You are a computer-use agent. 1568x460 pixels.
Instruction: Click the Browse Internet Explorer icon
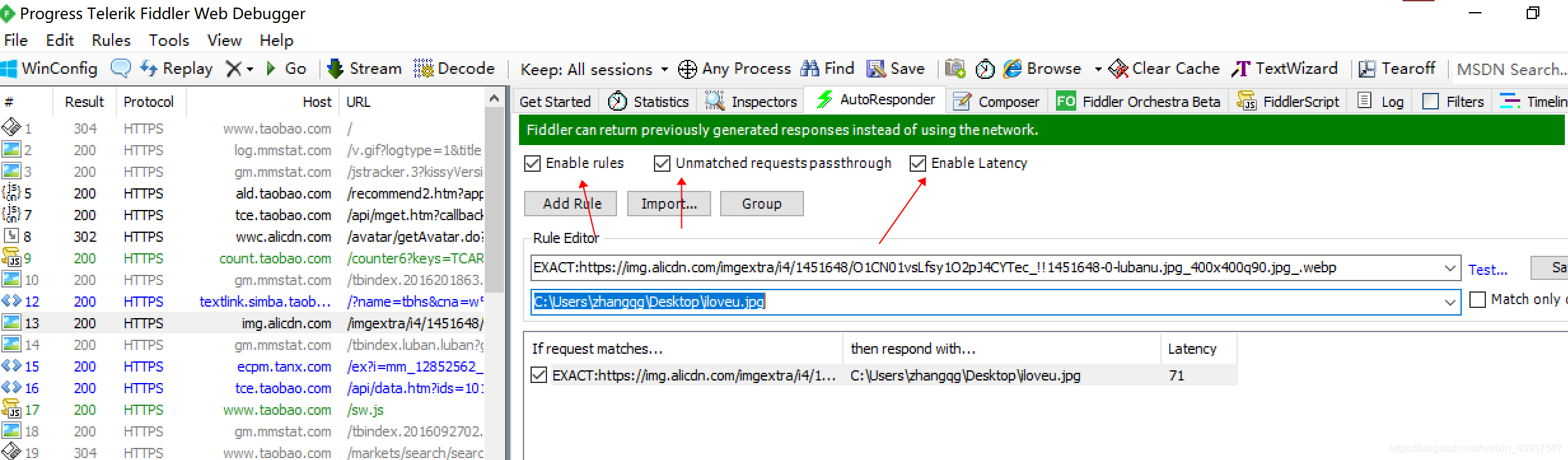(x=1013, y=68)
